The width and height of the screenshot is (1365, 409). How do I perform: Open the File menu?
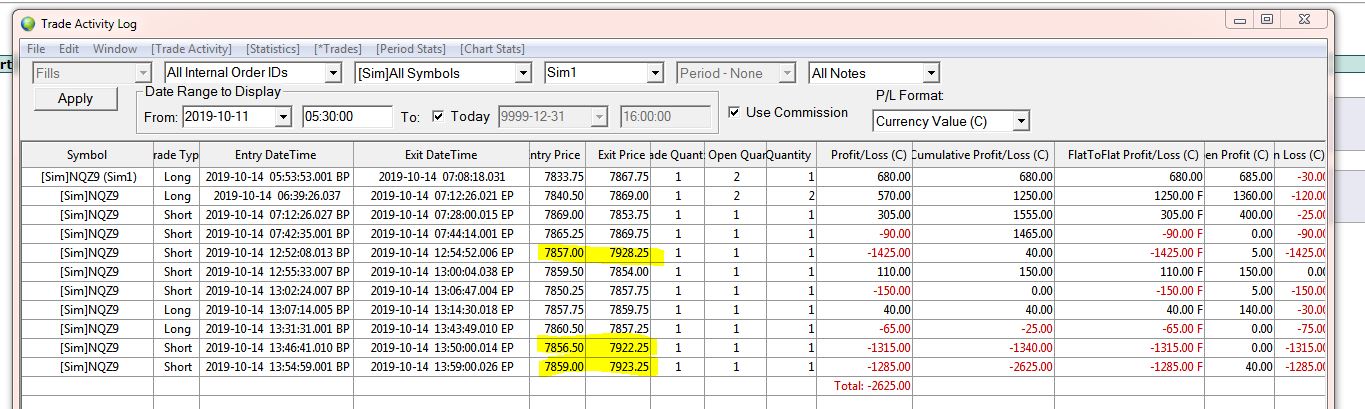(x=36, y=49)
